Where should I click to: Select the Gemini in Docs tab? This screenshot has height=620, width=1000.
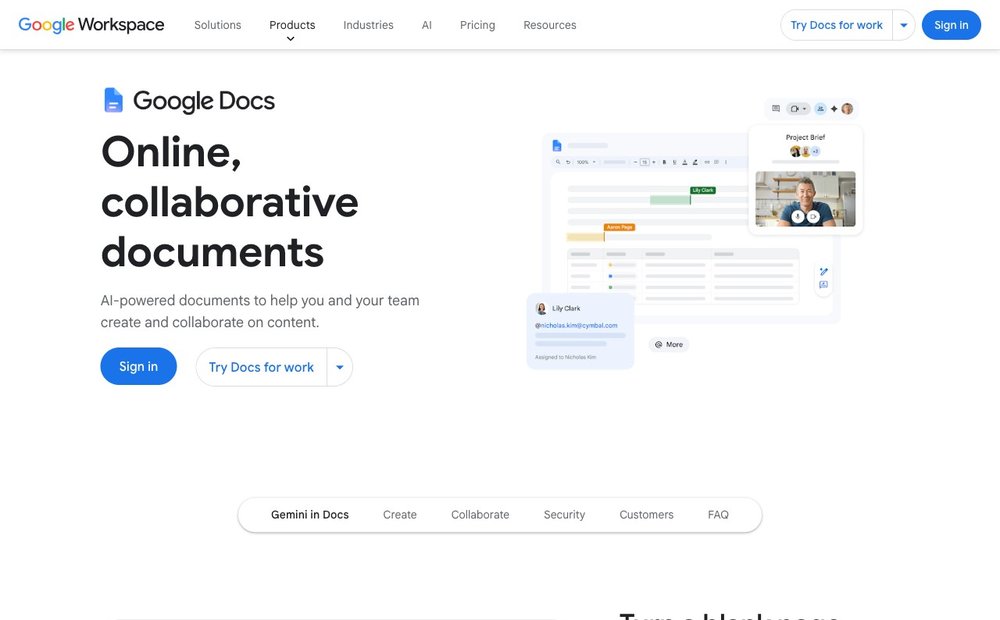pyautogui.click(x=310, y=515)
